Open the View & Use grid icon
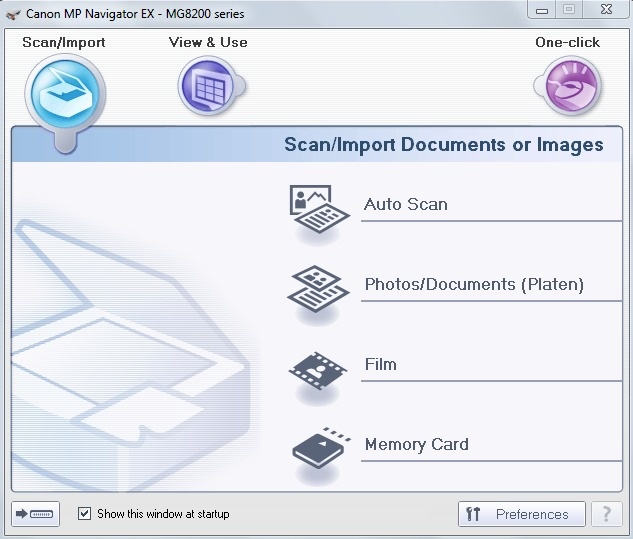This screenshot has width=633, height=539. (x=207, y=87)
